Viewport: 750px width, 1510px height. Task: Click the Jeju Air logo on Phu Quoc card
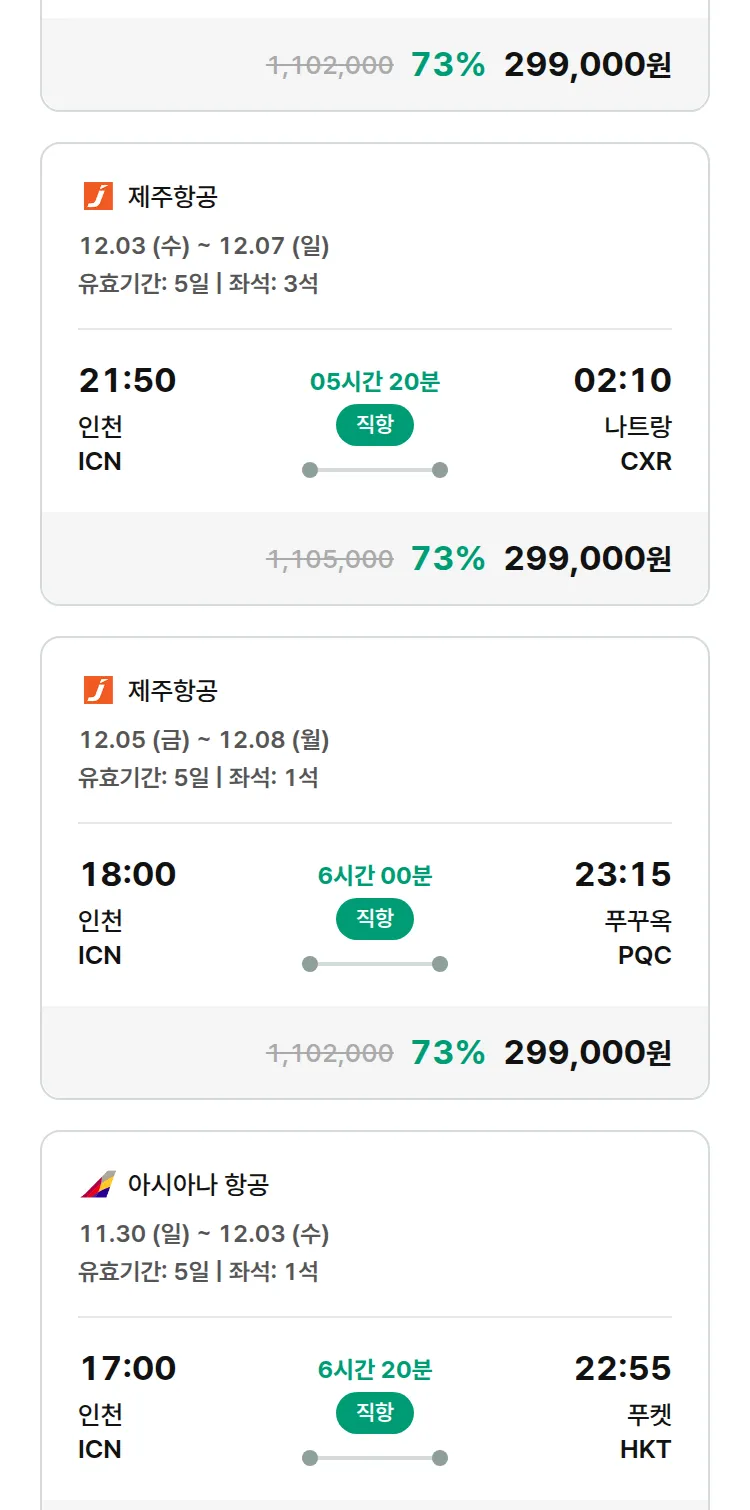tap(98, 690)
